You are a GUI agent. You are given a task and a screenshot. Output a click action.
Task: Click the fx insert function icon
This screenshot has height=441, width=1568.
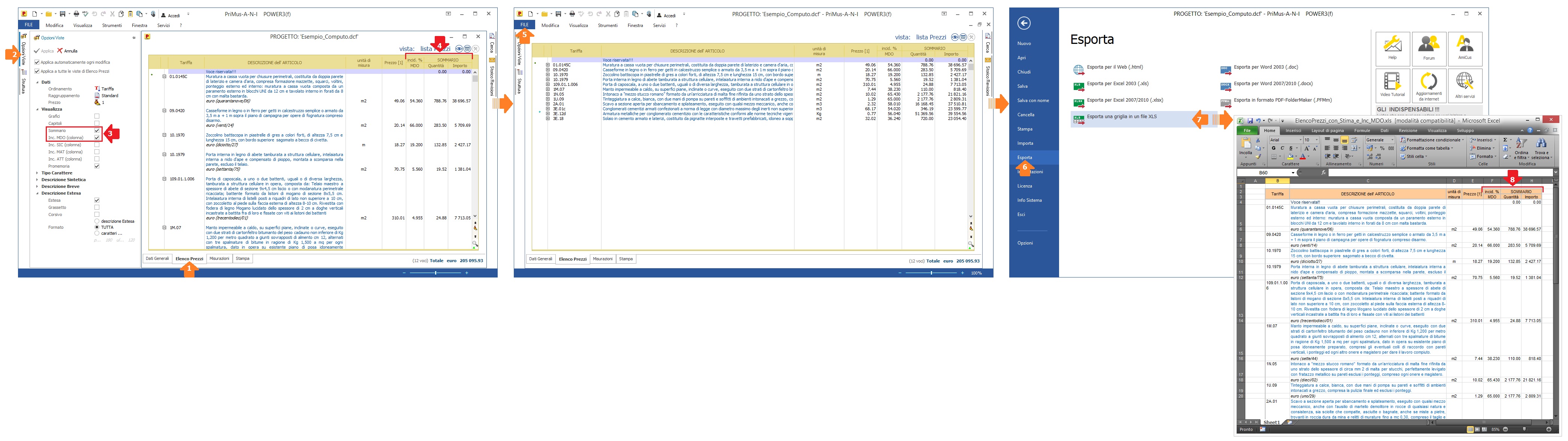point(1323,173)
